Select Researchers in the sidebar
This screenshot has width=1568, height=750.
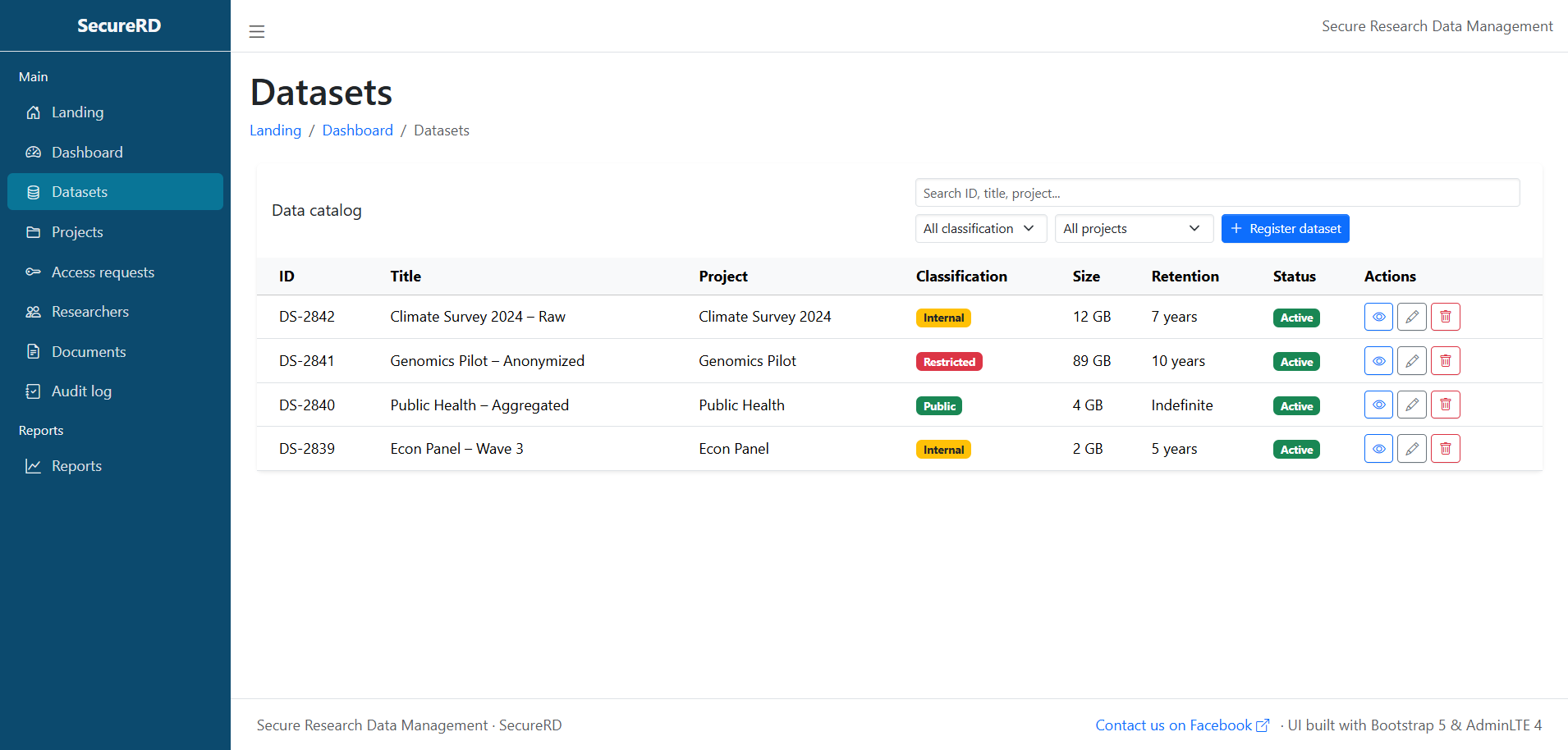[90, 311]
